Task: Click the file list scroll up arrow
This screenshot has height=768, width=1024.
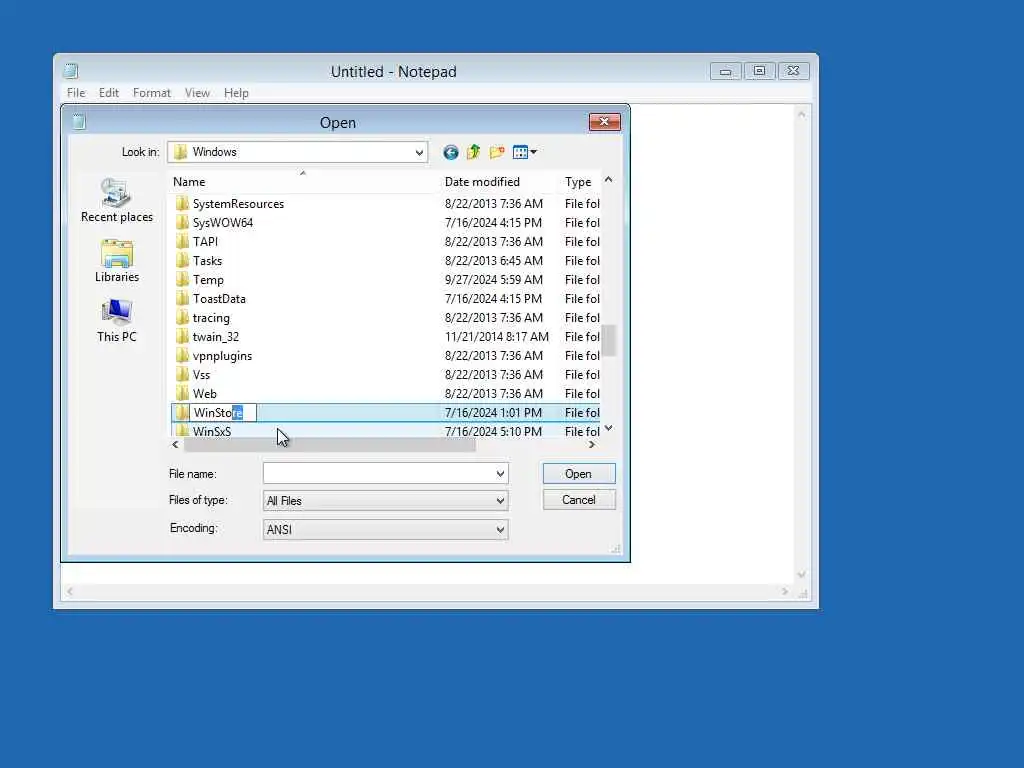Action: 609,180
